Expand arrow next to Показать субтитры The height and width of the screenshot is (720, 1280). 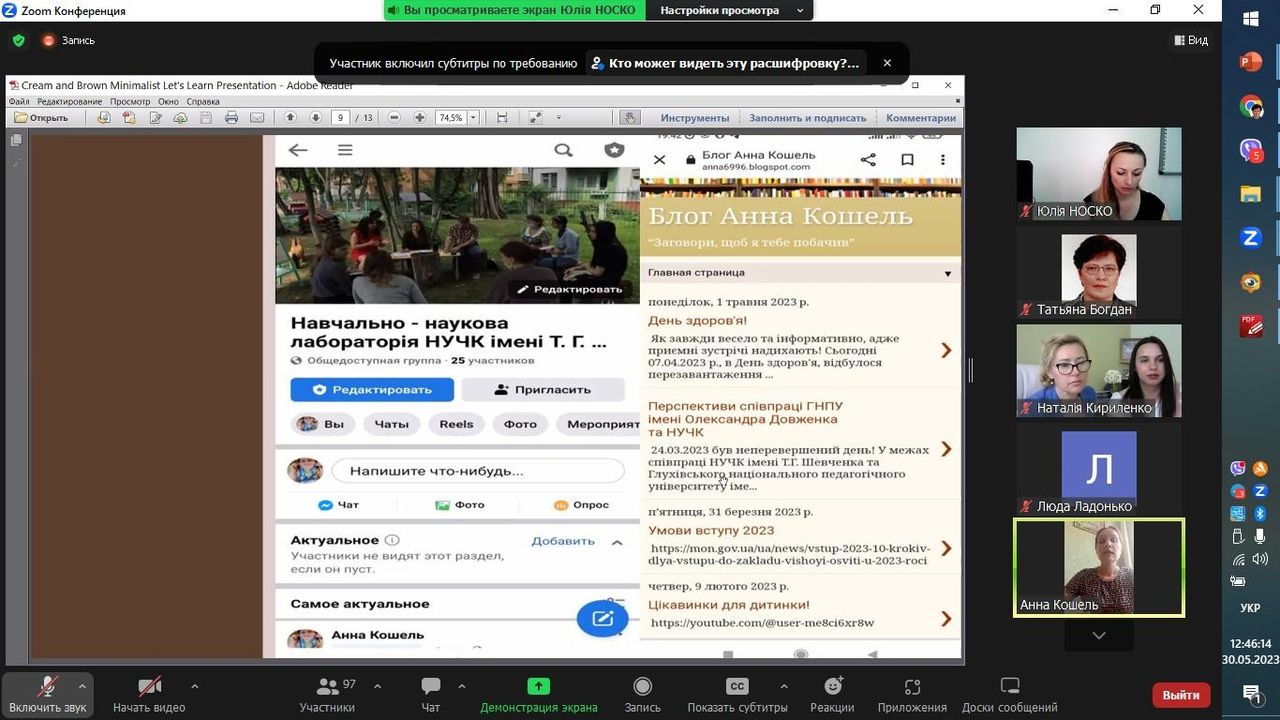(783, 687)
